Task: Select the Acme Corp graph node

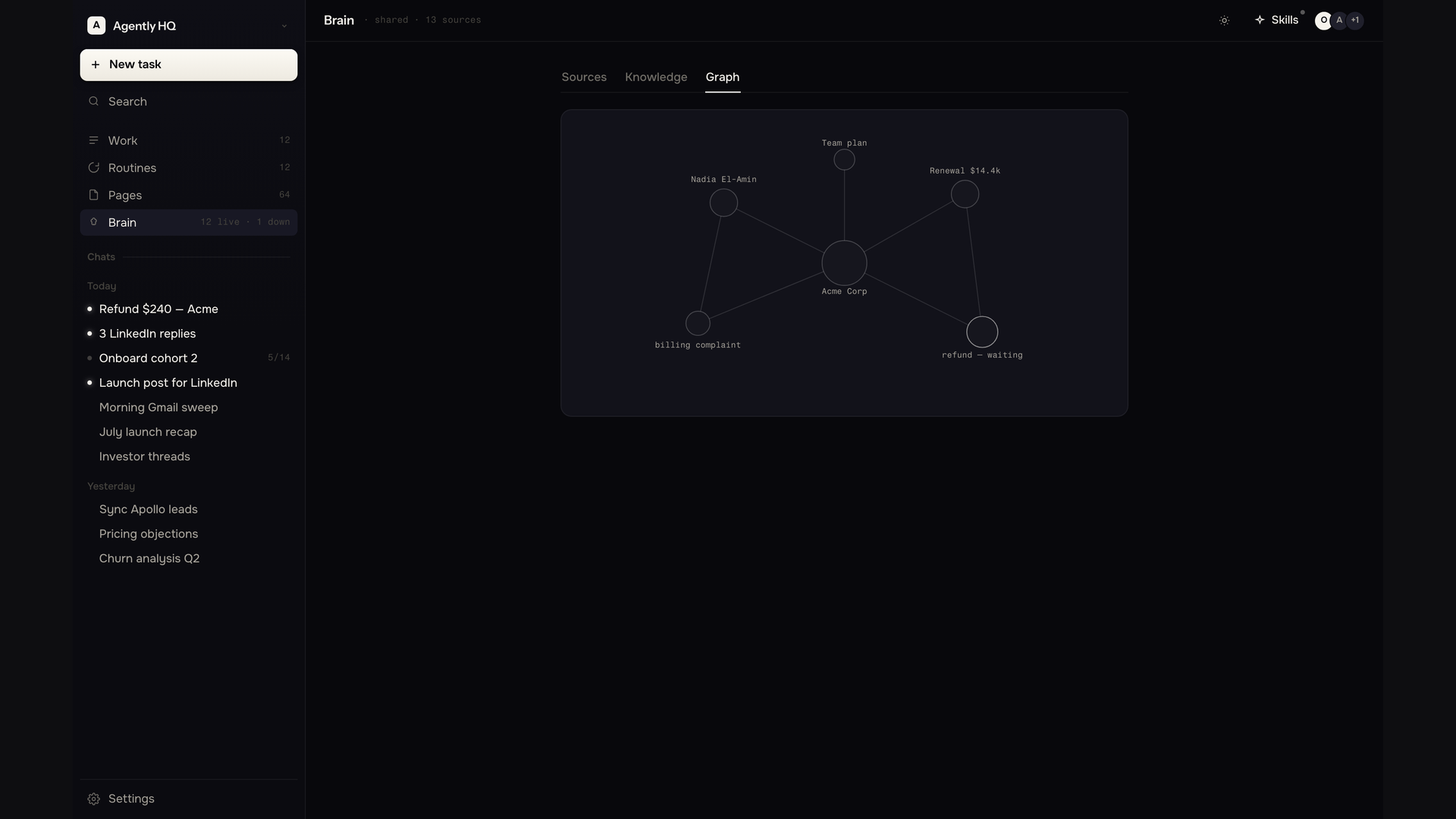Action: coord(844,263)
